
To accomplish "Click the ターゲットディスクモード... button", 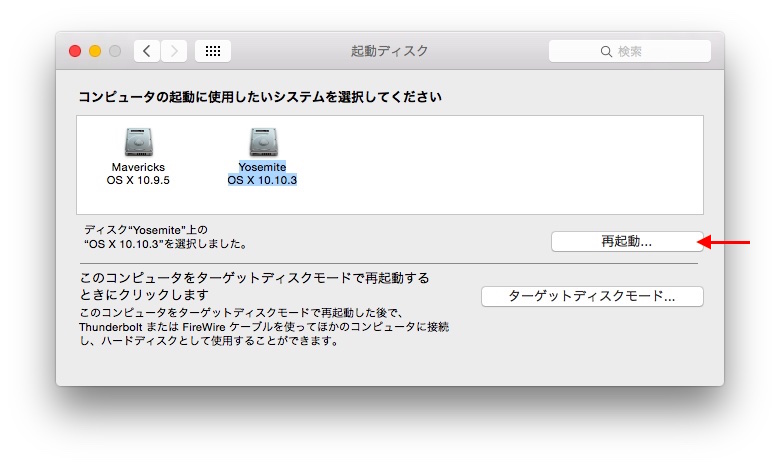I will click(592, 296).
